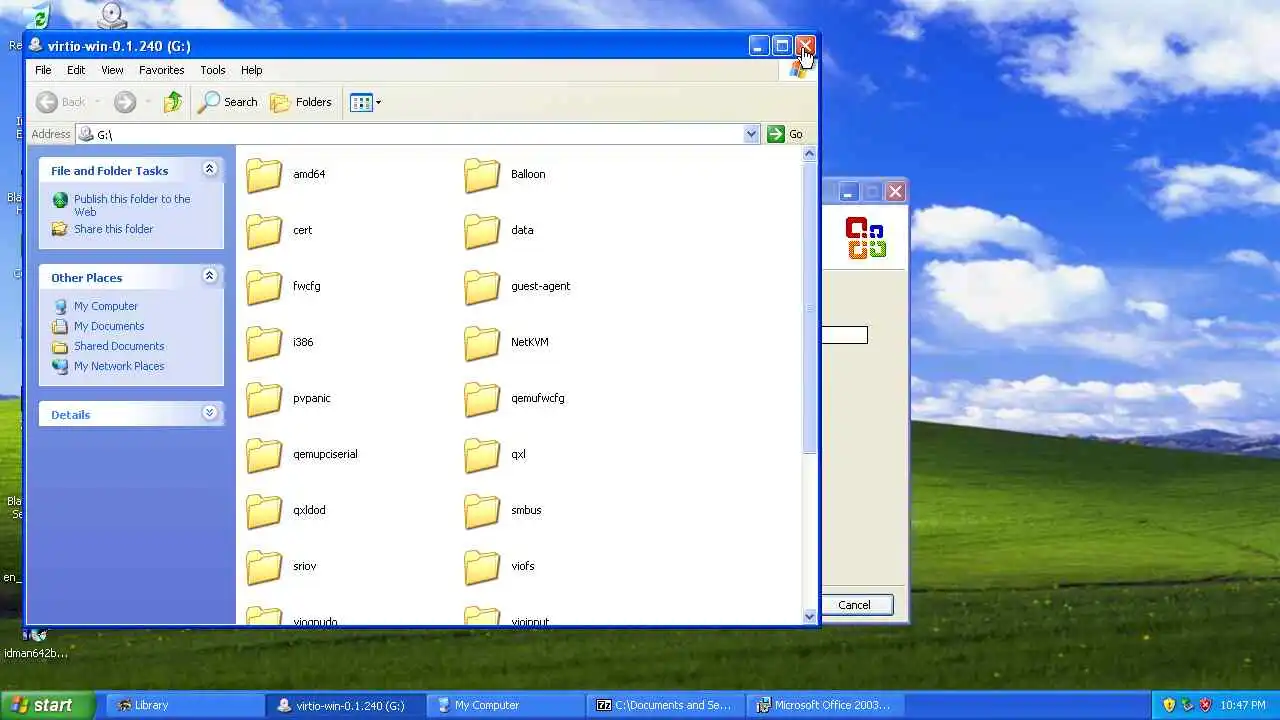This screenshot has width=1280, height=720.
Task: Collapse the Other Places panel
Action: pos(209,276)
